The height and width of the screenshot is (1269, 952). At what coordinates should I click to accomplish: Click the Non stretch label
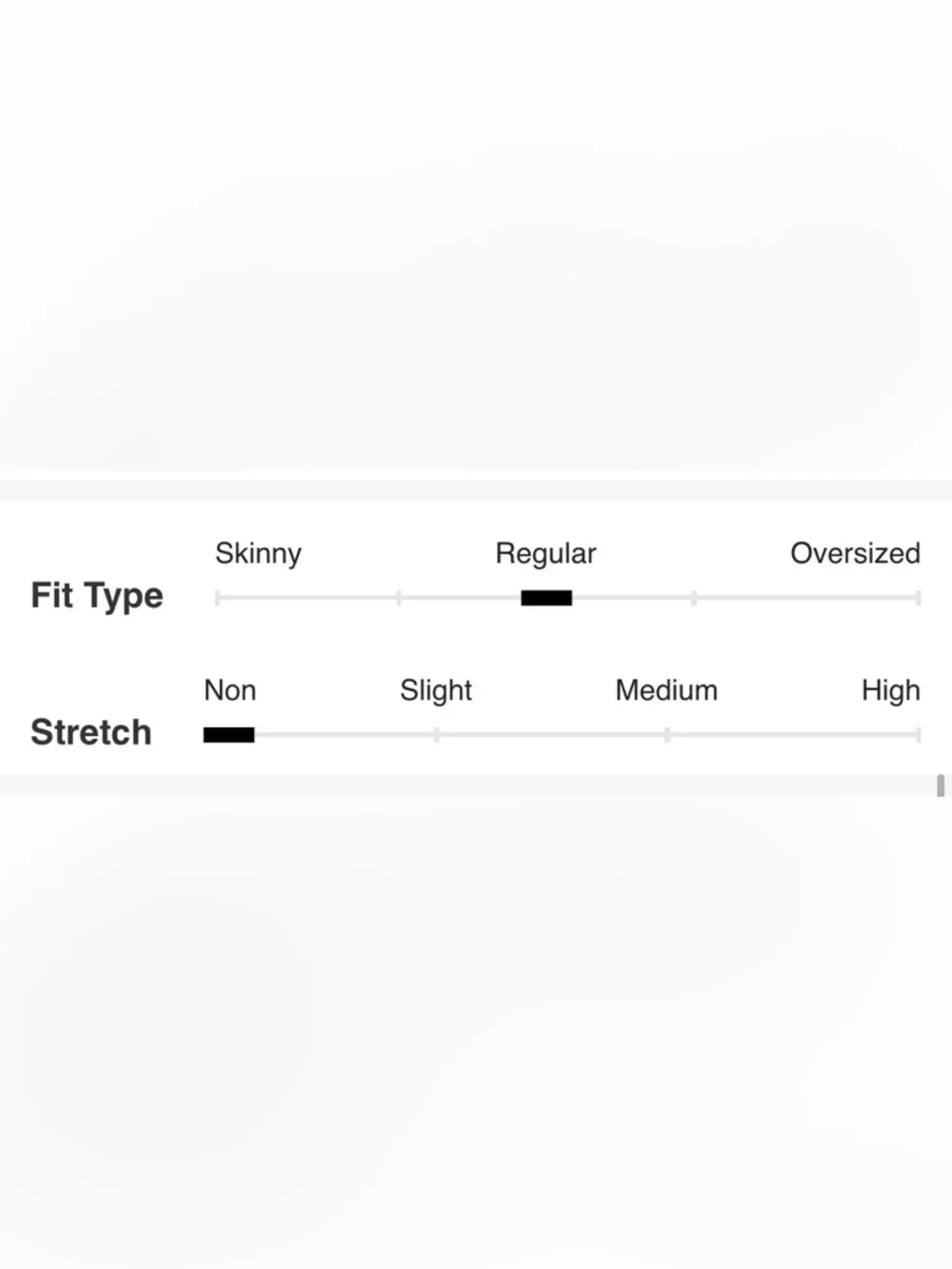pyautogui.click(x=229, y=690)
